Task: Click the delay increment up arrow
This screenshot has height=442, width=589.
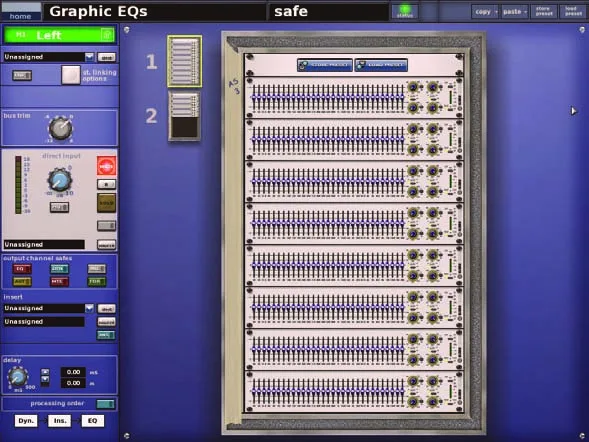Action: coord(45,372)
